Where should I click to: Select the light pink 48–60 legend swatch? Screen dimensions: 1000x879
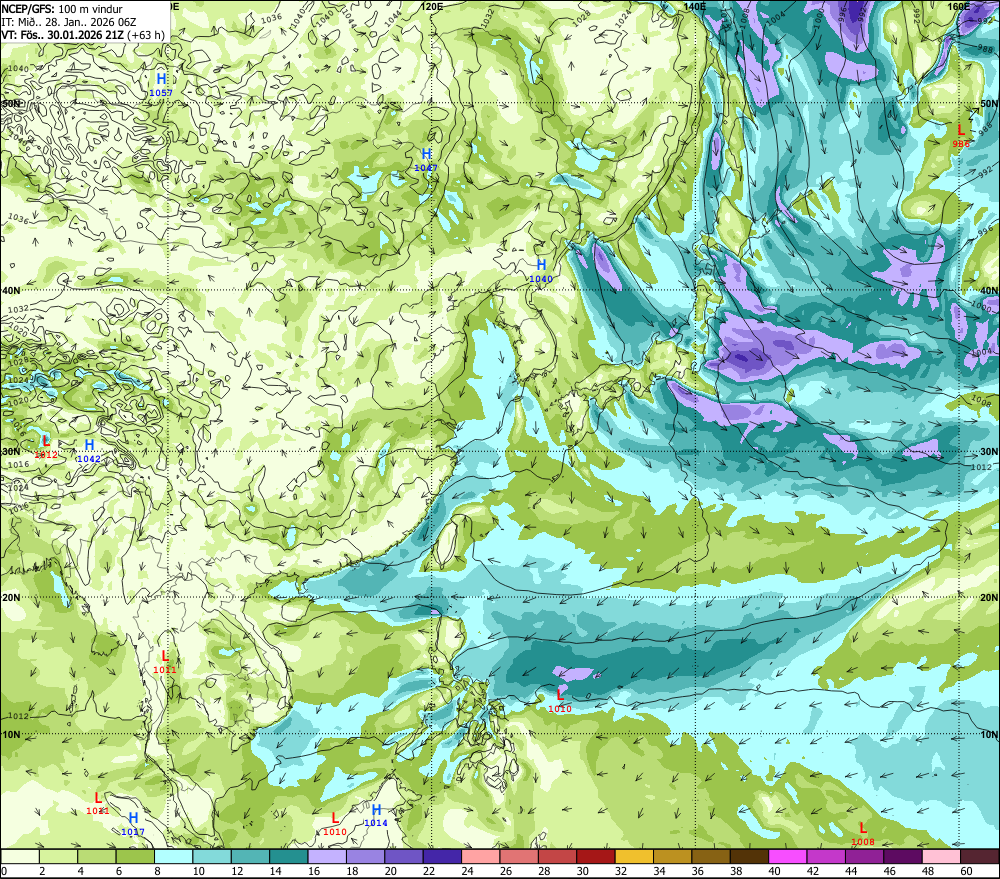[x=941, y=857]
